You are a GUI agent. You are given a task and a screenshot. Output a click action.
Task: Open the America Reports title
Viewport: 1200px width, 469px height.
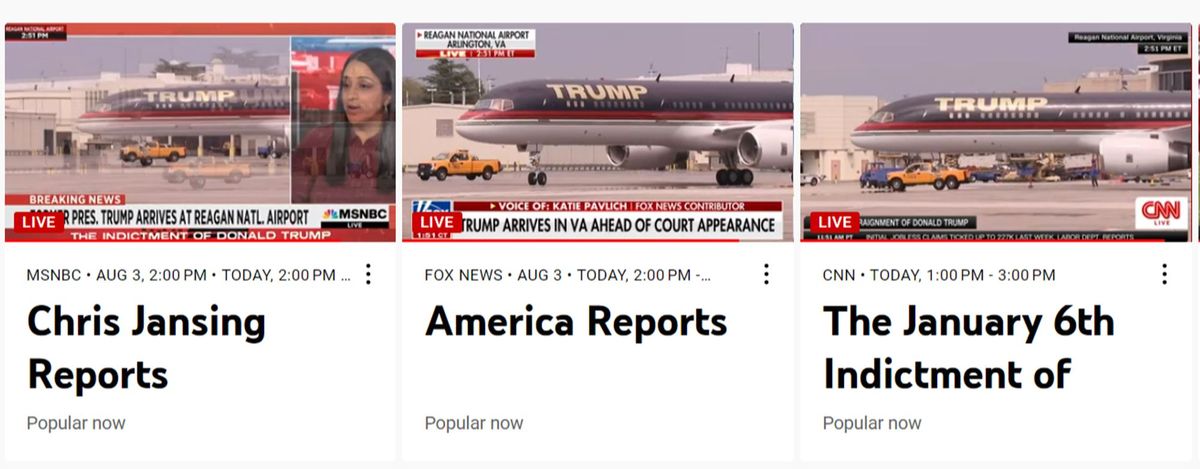coord(576,322)
